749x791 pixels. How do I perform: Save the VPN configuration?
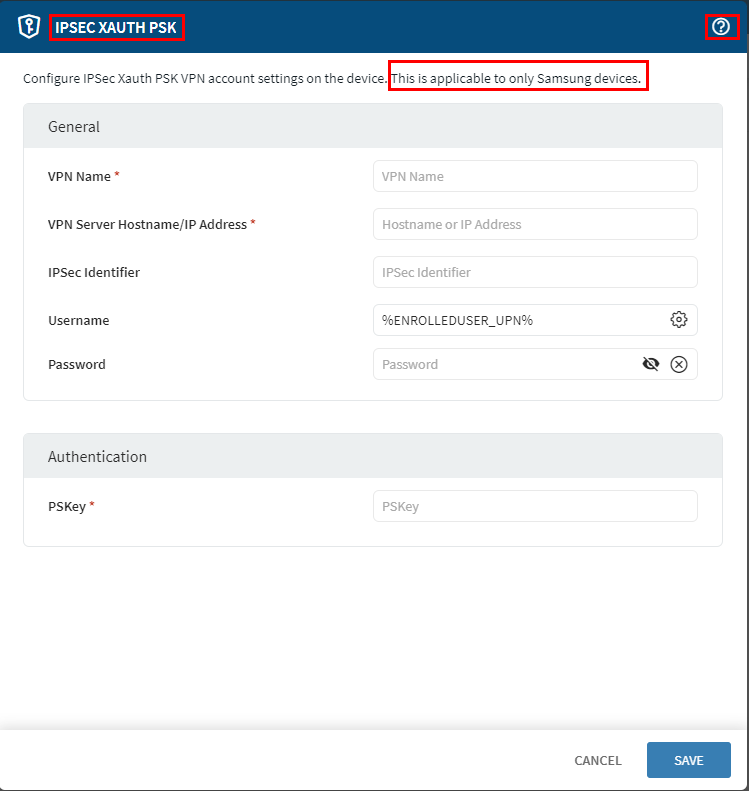click(688, 760)
